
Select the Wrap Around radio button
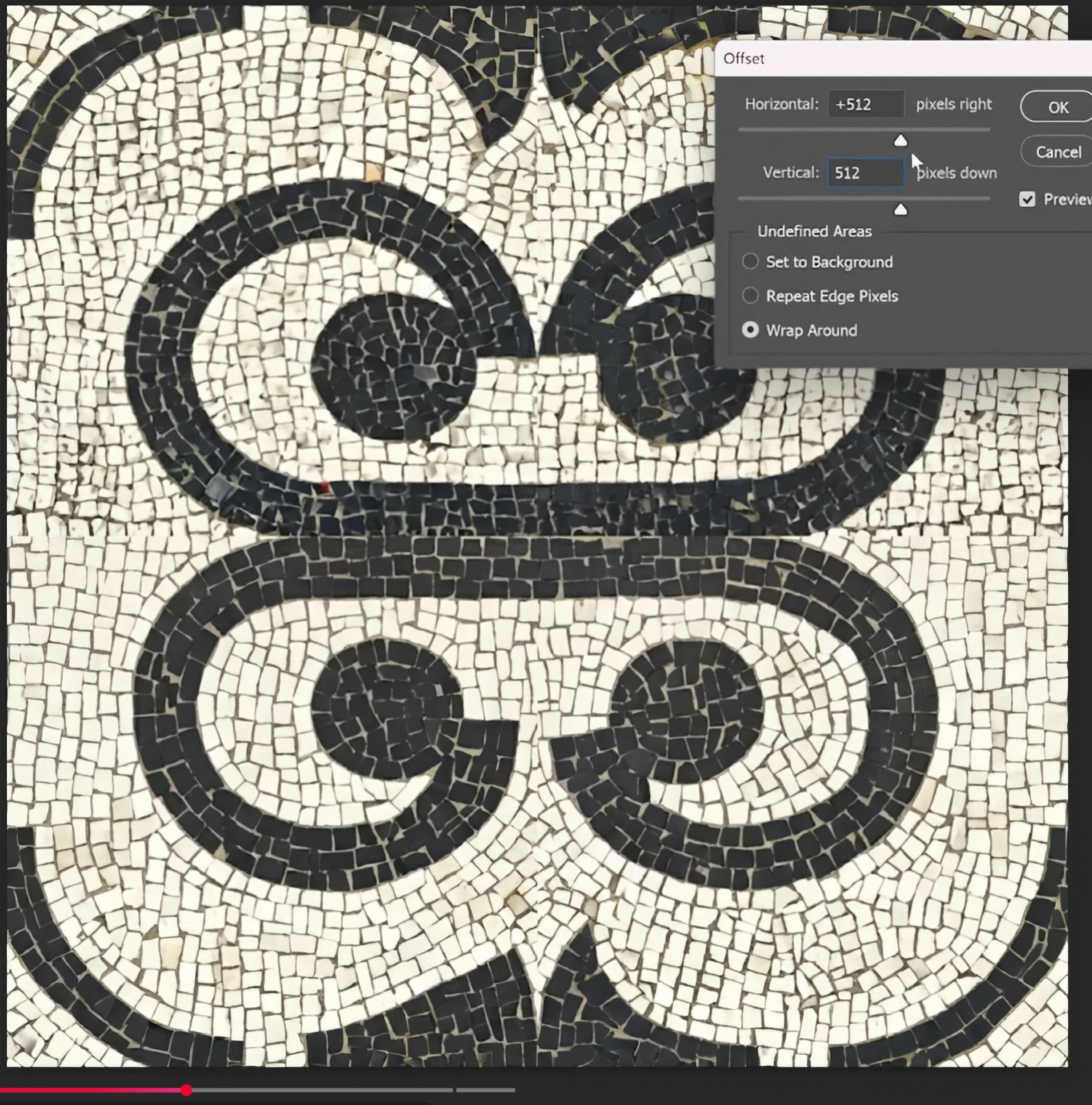click(x=750, y=330)
